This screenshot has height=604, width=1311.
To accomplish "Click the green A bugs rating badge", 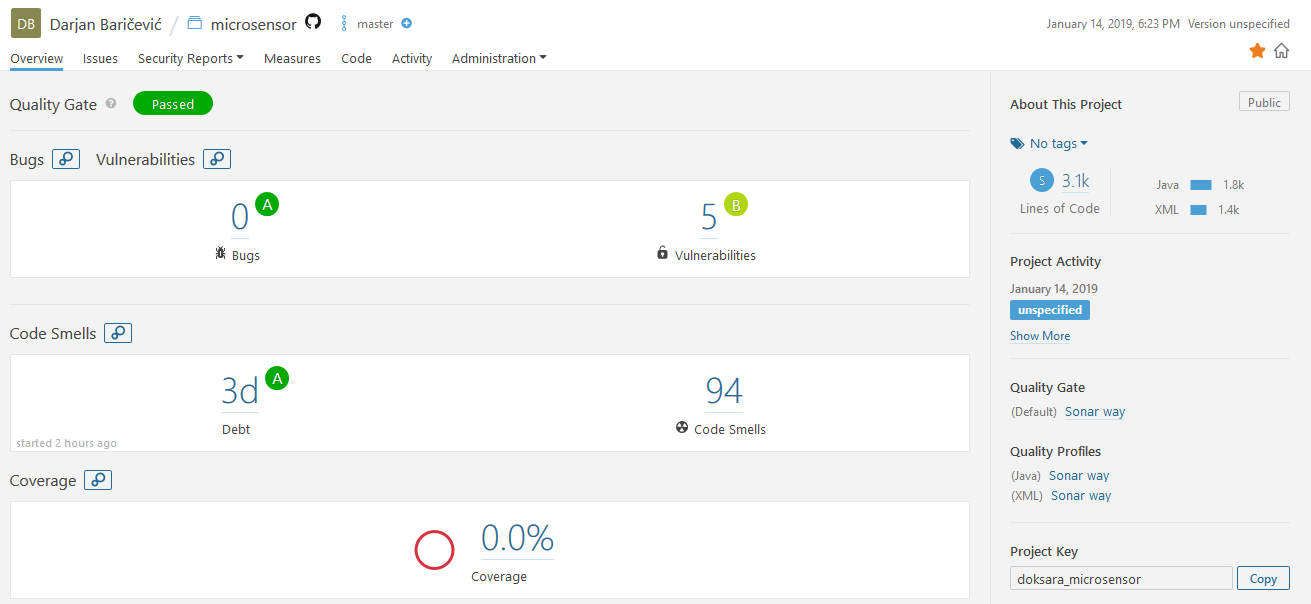I will (x=267, y=204).
